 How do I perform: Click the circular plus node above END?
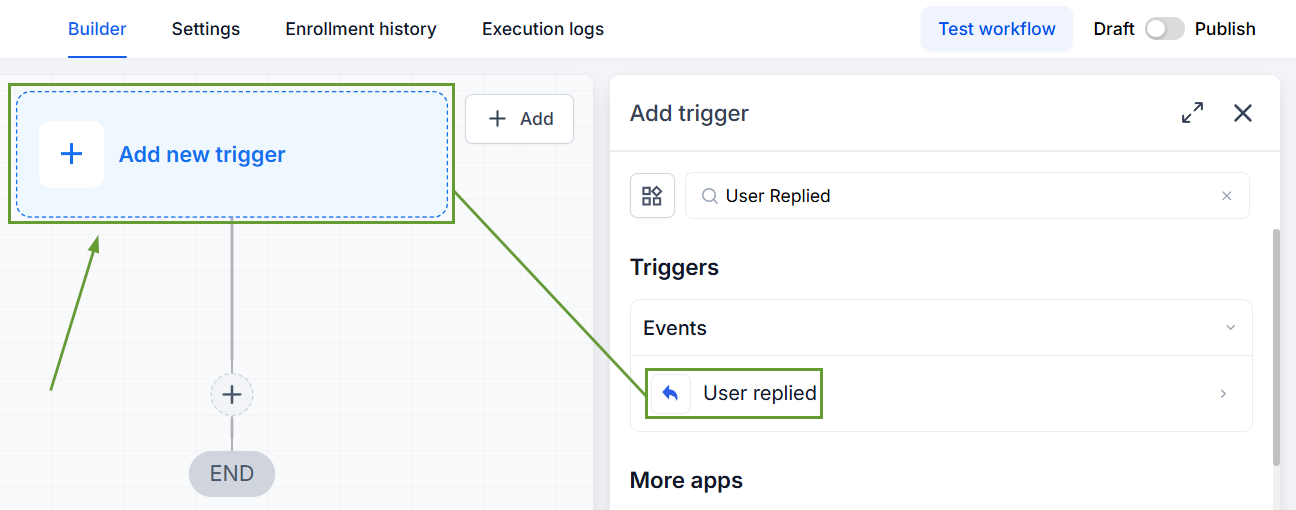coord(232,395)
